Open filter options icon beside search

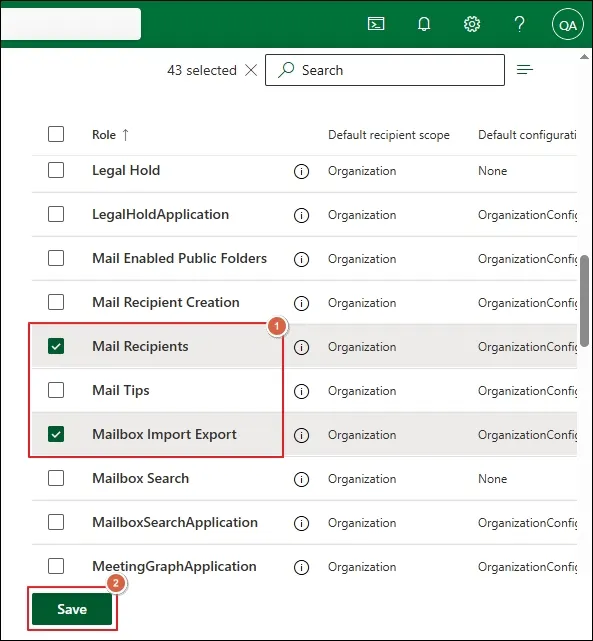pyautogui.click(x=525, y=69)
